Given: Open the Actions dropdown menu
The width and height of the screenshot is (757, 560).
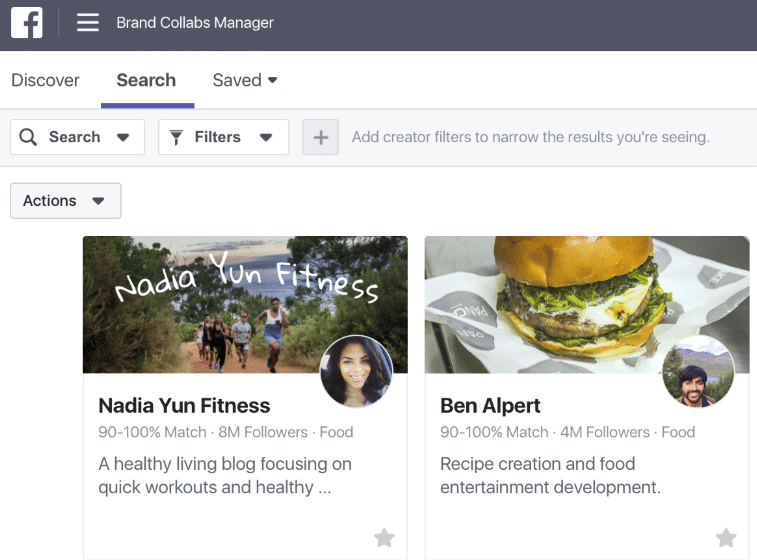Looking at the screenshot, I should coord(66,200).
